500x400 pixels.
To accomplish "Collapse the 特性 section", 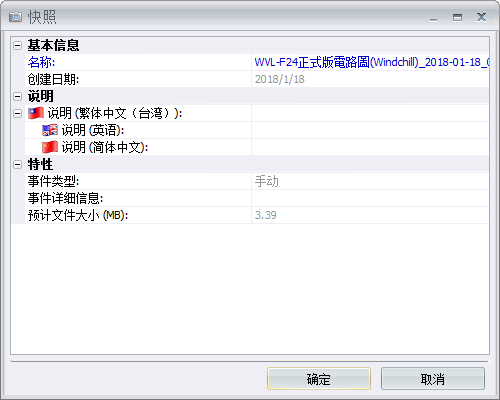I will coord(17,164).
